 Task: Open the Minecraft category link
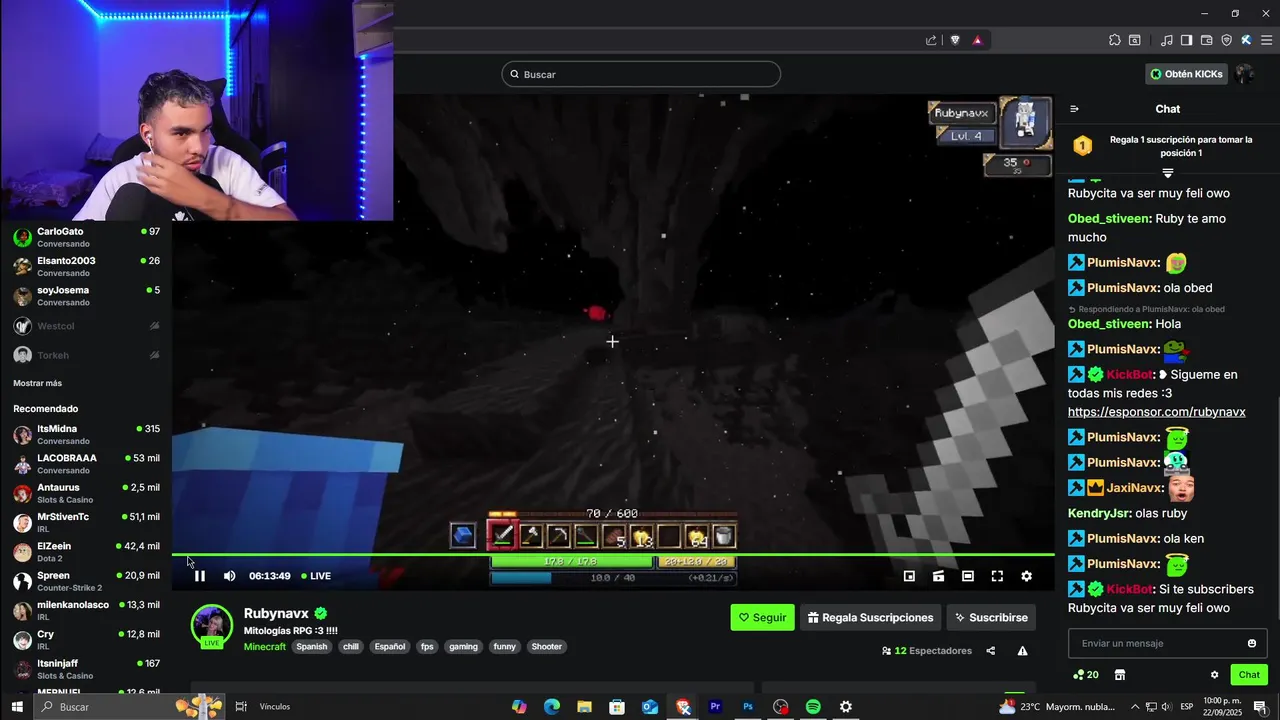[x=265, y=647]
